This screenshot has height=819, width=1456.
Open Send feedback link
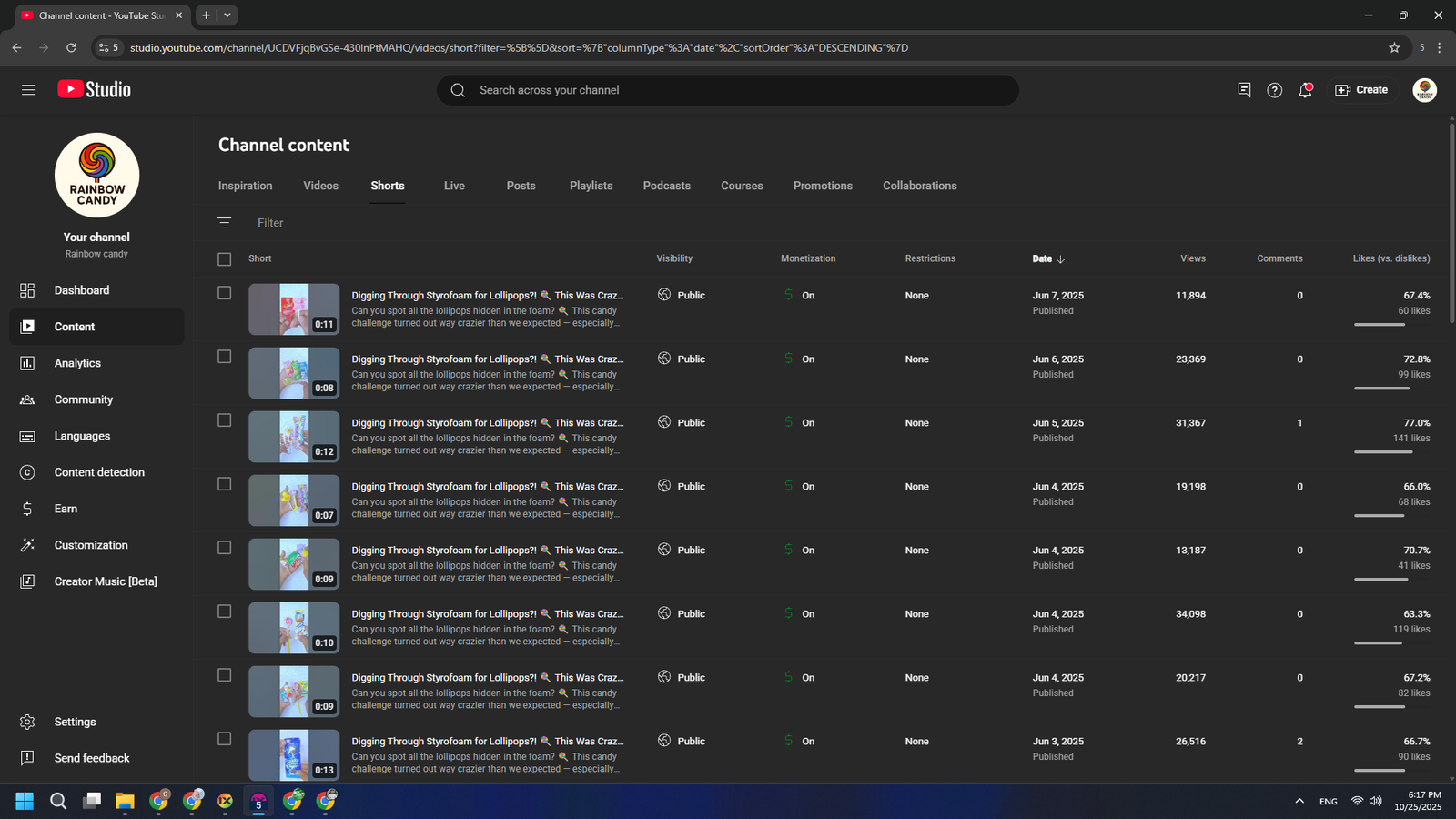[91, 758]
